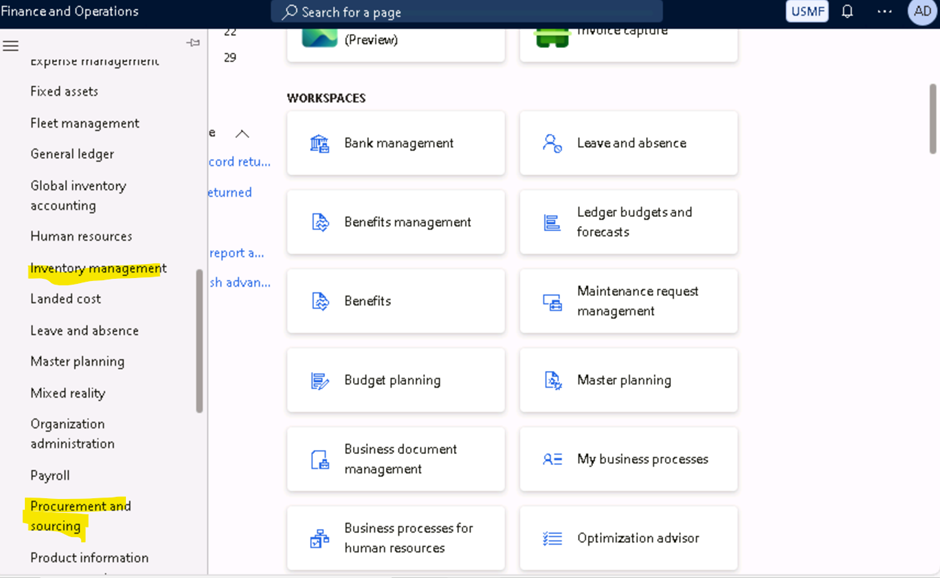Open Business document management workspace text
This screenshot has height=578, width=940.
(x=400, y=459)
